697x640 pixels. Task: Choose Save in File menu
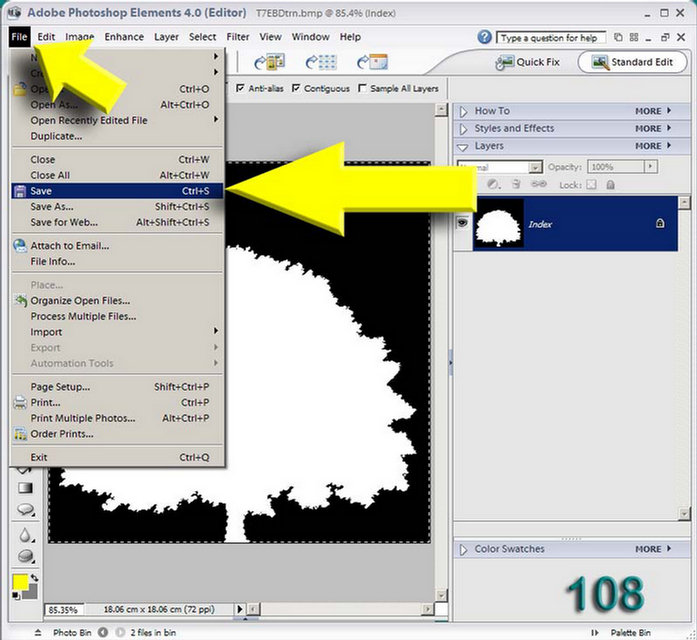click(117, 191)
